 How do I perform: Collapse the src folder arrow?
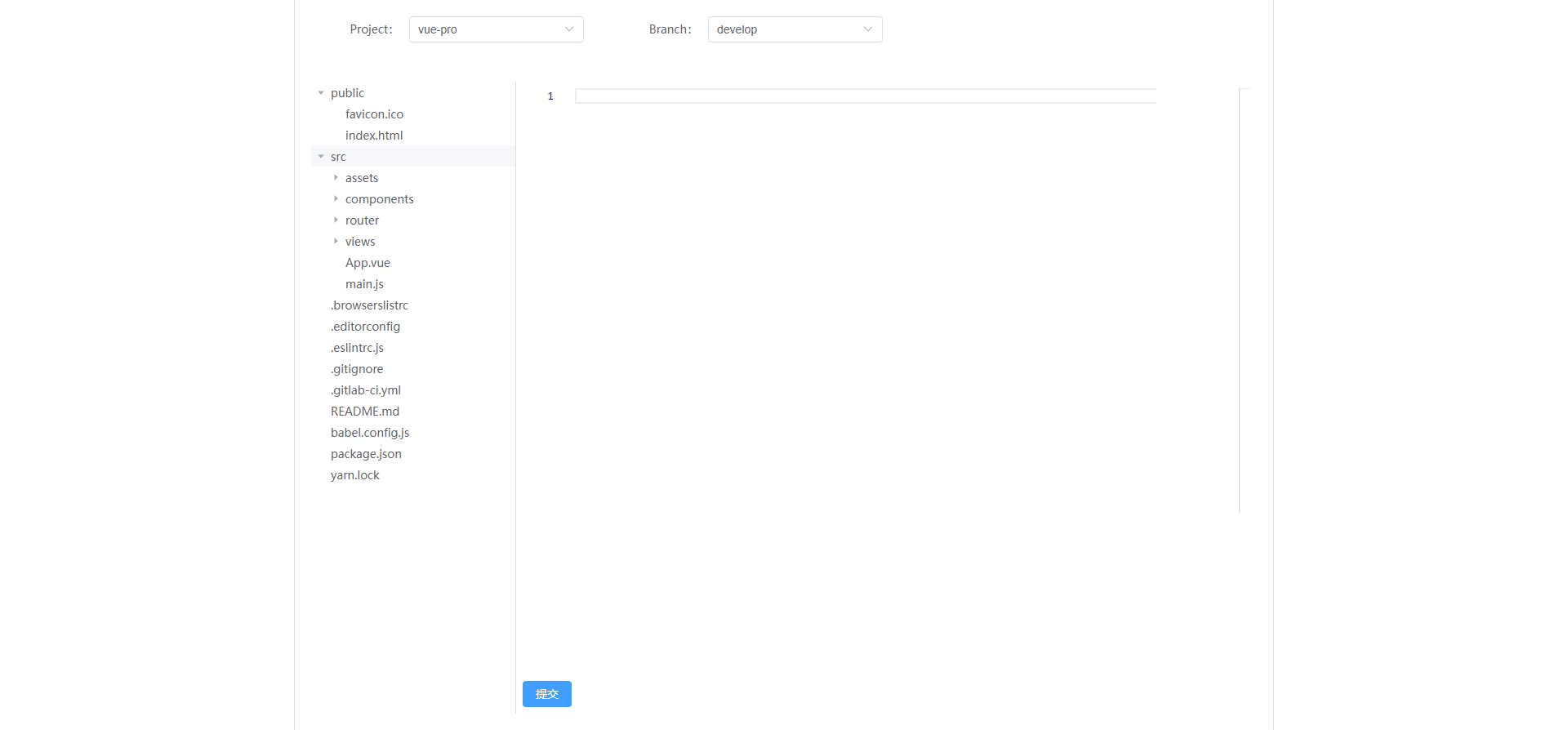[x=321, y=157]
